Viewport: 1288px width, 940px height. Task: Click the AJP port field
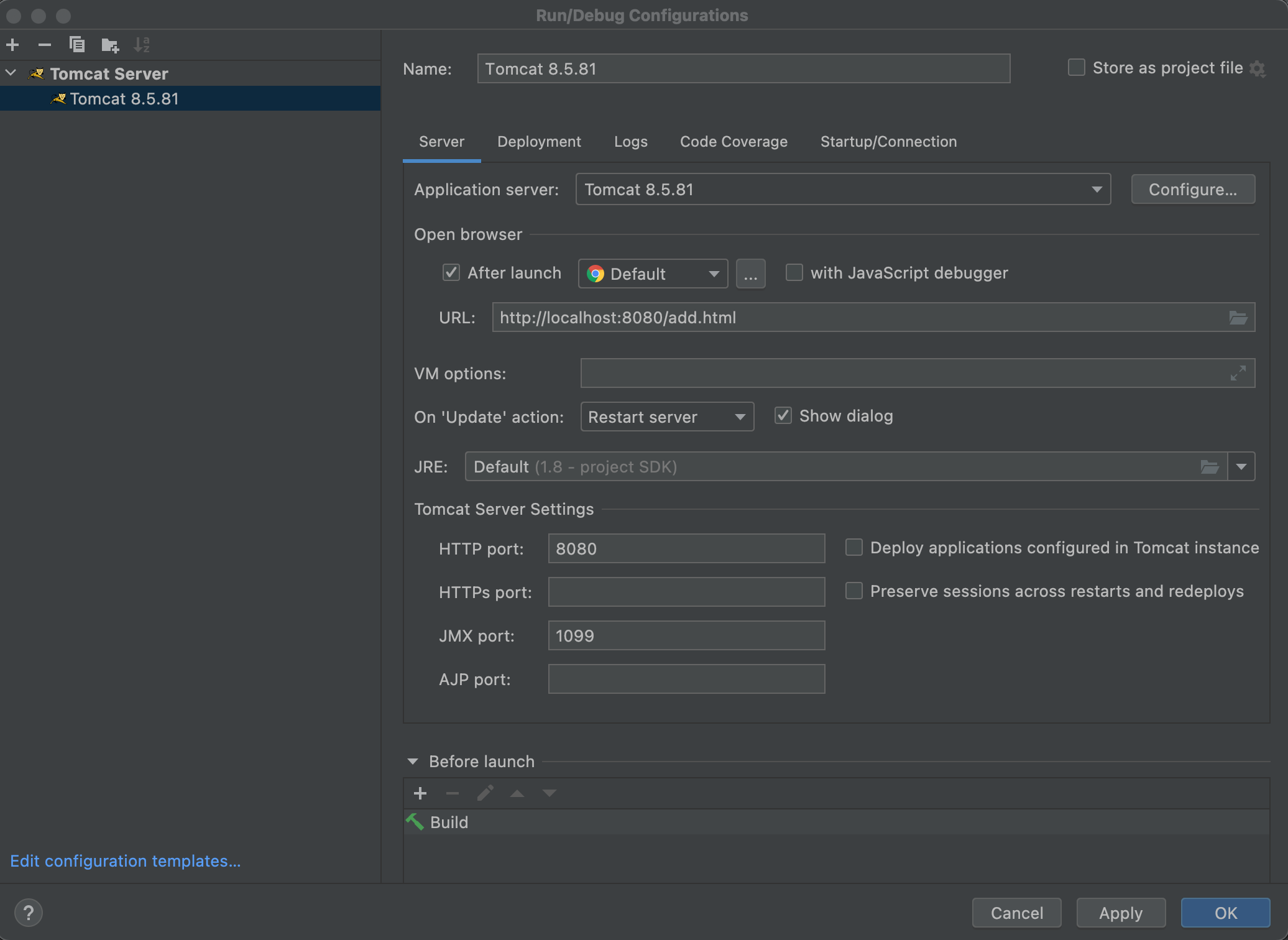tap(686, 679)
